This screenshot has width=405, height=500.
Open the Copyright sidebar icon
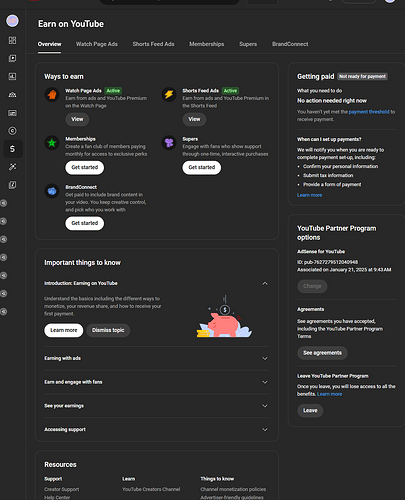coord(12,131)
